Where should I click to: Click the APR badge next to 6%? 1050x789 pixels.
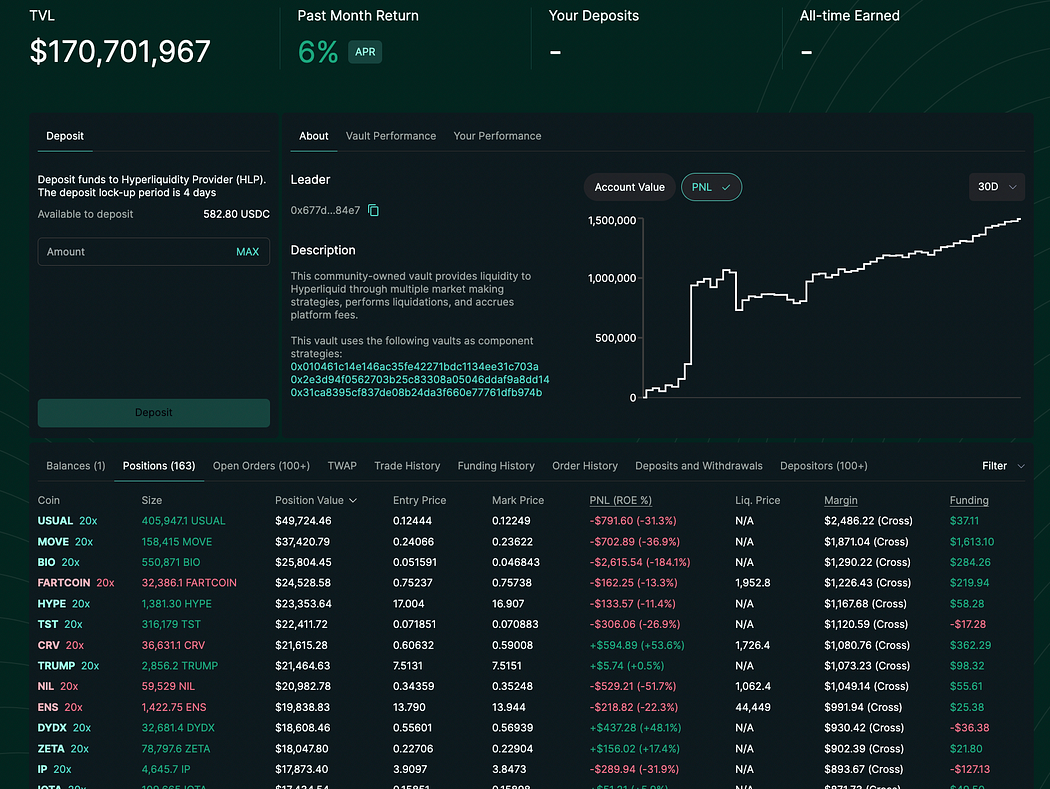pos(365,52)
